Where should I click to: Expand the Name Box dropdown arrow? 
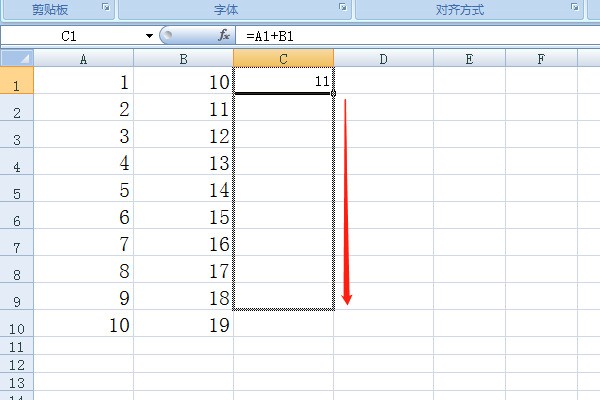click(149, 36)
